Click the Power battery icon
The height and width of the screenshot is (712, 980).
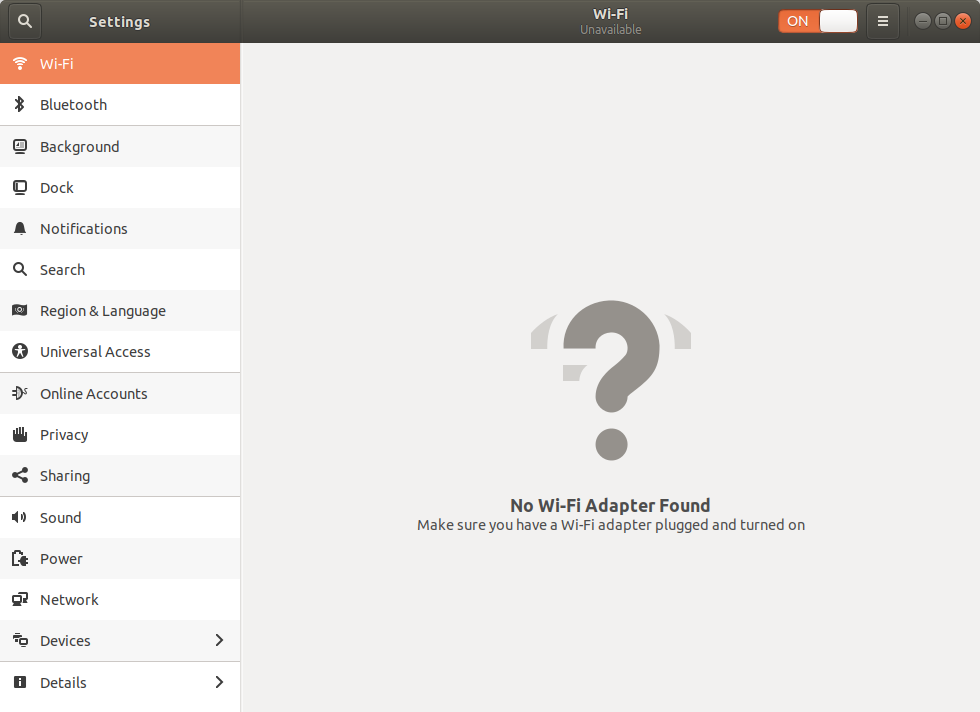[20, 558]
